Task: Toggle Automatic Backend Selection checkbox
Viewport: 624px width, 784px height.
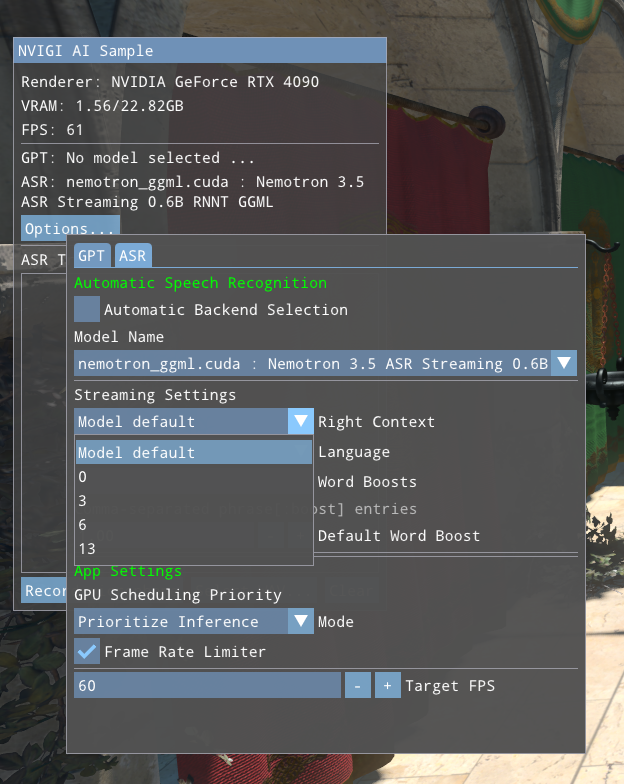Action: [86, 310]
